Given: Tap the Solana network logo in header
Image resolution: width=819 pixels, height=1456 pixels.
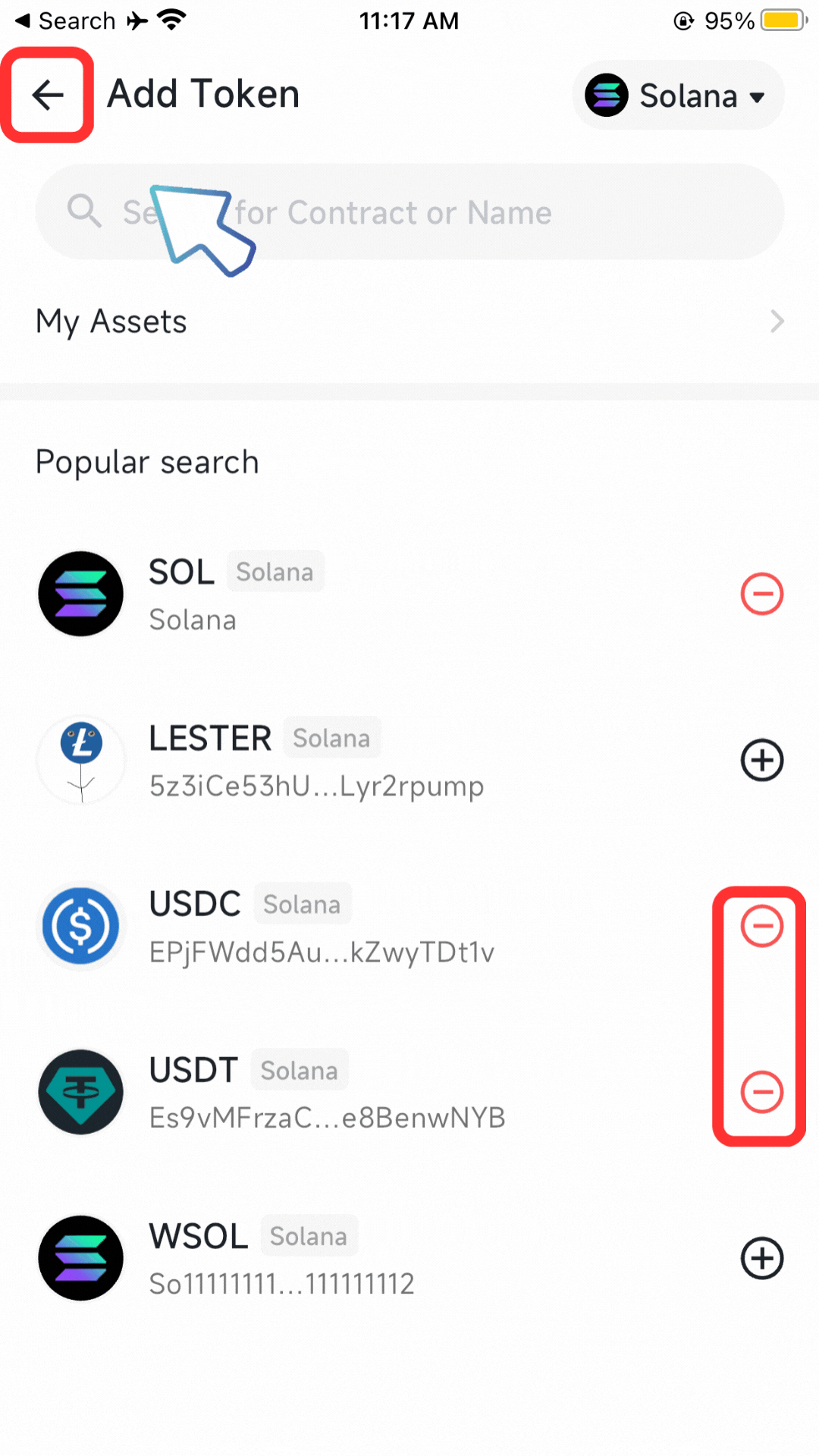Looking at the screenshot, I should [x=606, y=96].
